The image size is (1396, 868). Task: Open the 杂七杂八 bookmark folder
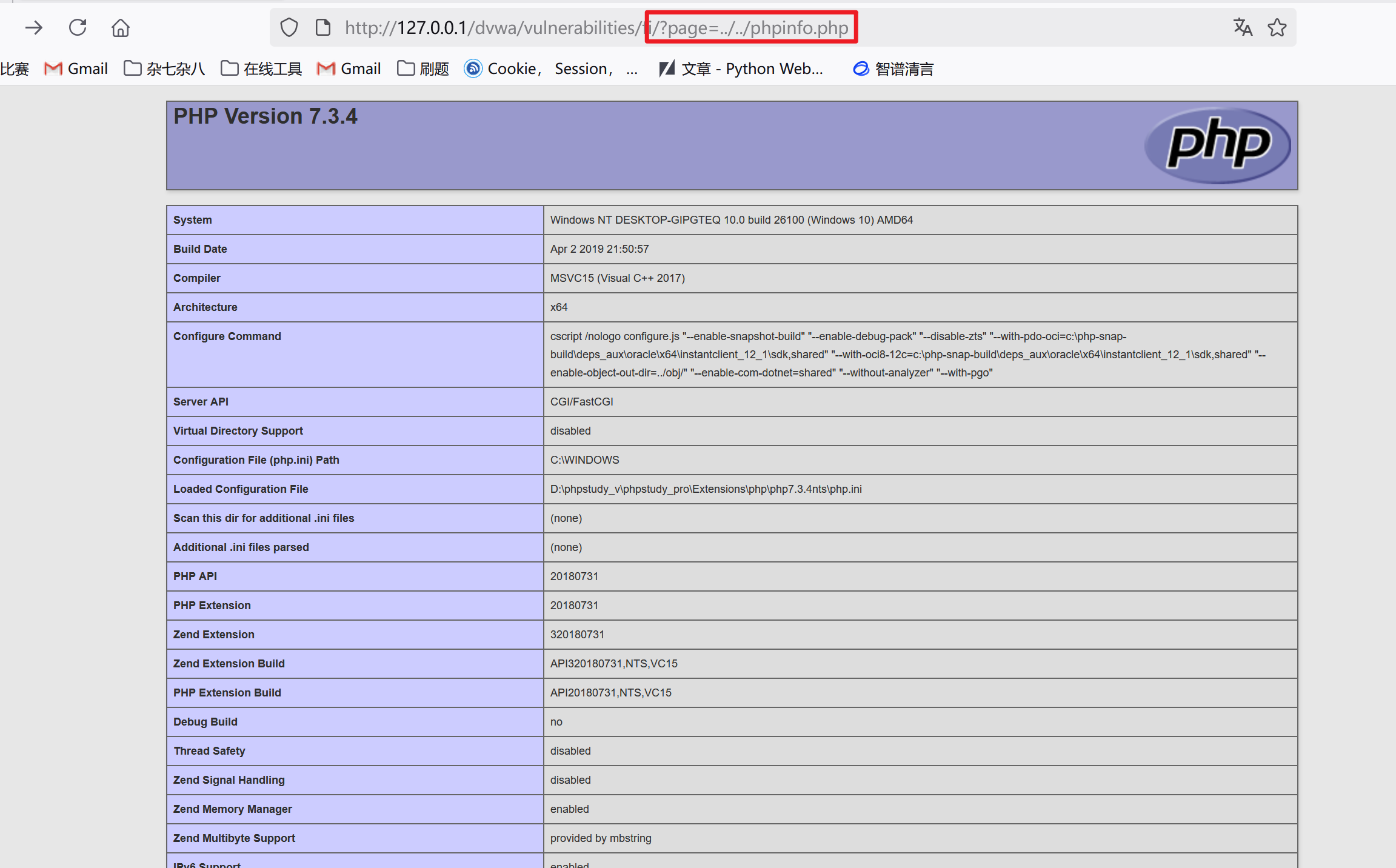pyautogui.click(x=164, y=68)
